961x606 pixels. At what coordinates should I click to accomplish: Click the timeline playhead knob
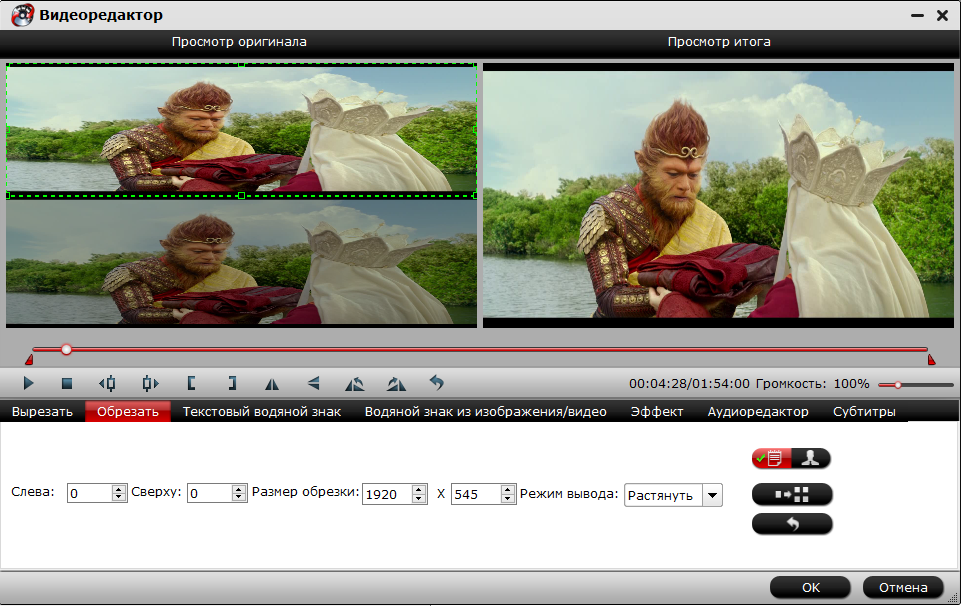click(x=66, y=349)
